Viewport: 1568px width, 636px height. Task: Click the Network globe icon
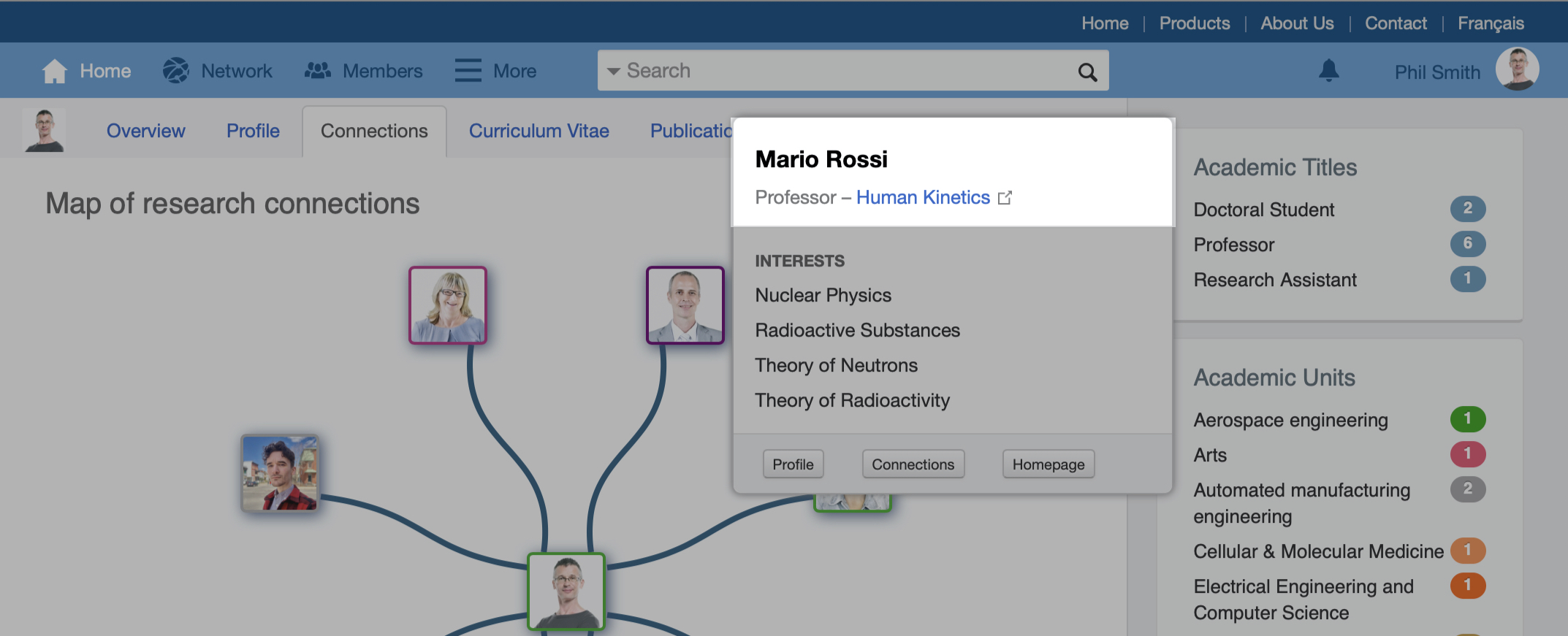point(175,71)
